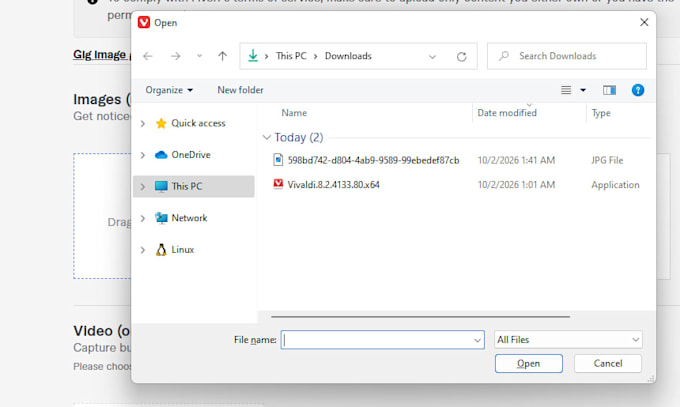Click the Open button
The width and height of the screenshot is (680, 407).
pos(529,364)
